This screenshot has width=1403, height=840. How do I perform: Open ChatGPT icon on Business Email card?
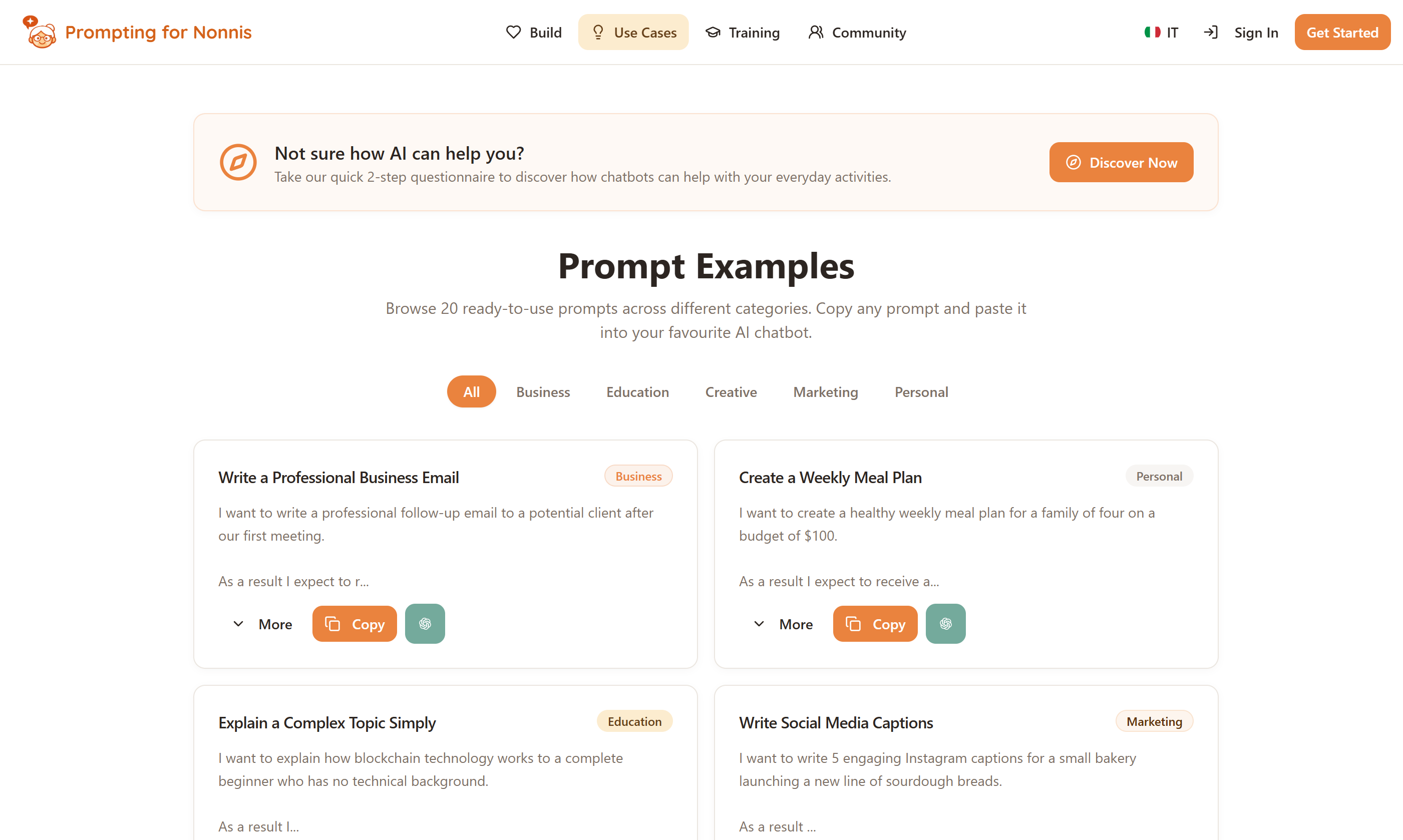point(424,623)
